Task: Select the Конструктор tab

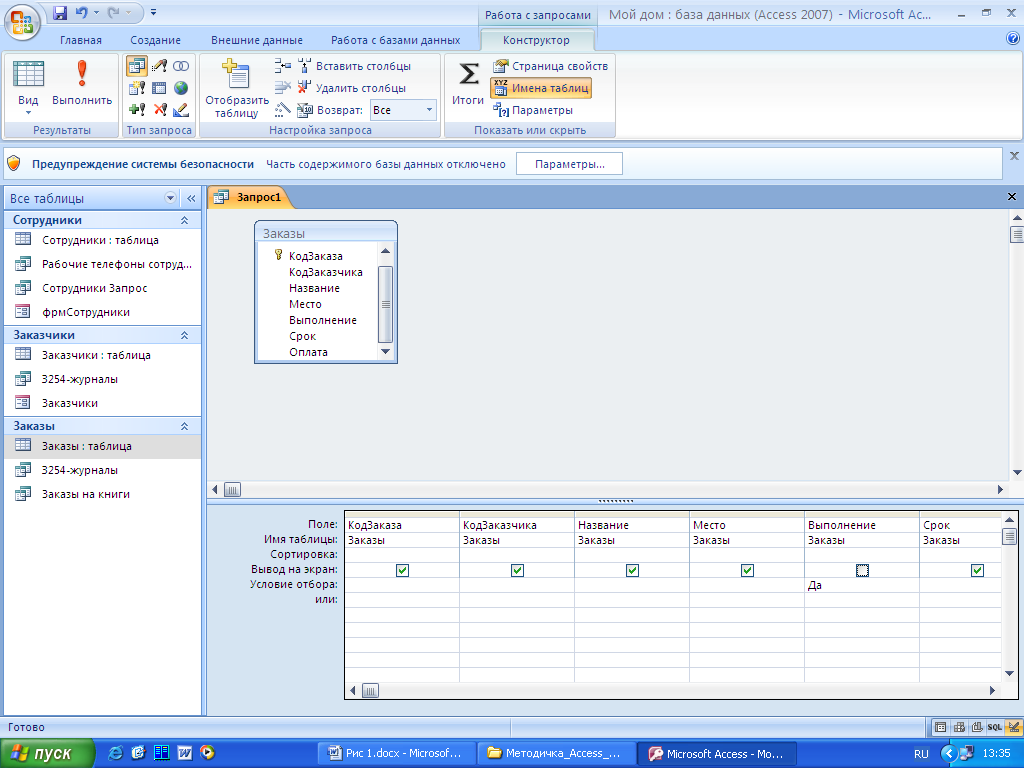Action: (536, 40)
